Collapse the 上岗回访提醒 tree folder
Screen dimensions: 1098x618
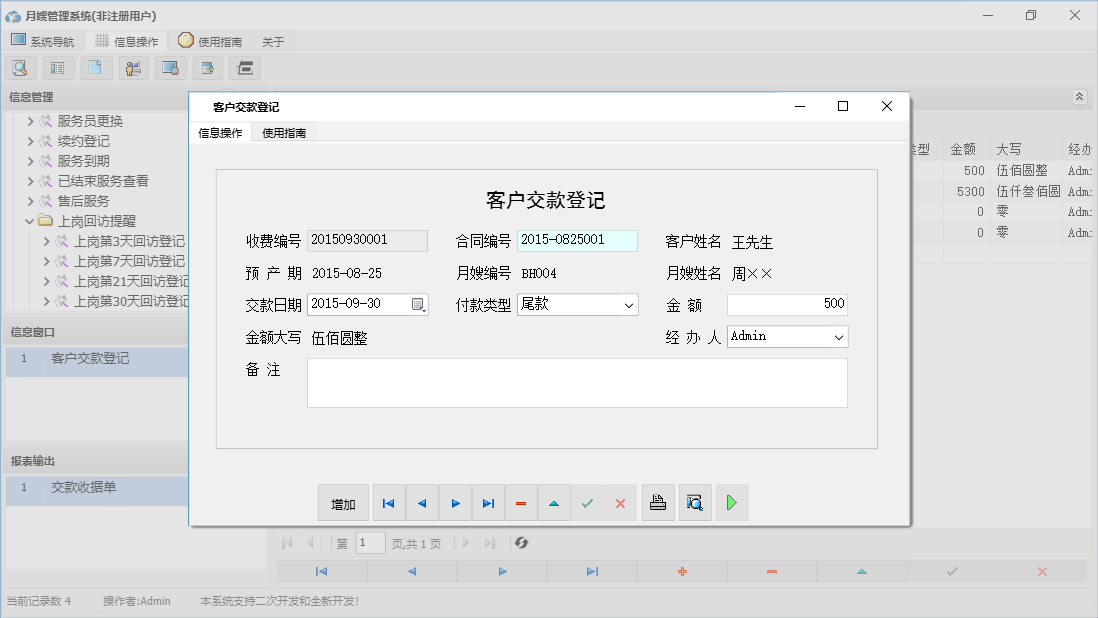click(x=30, y=220)
